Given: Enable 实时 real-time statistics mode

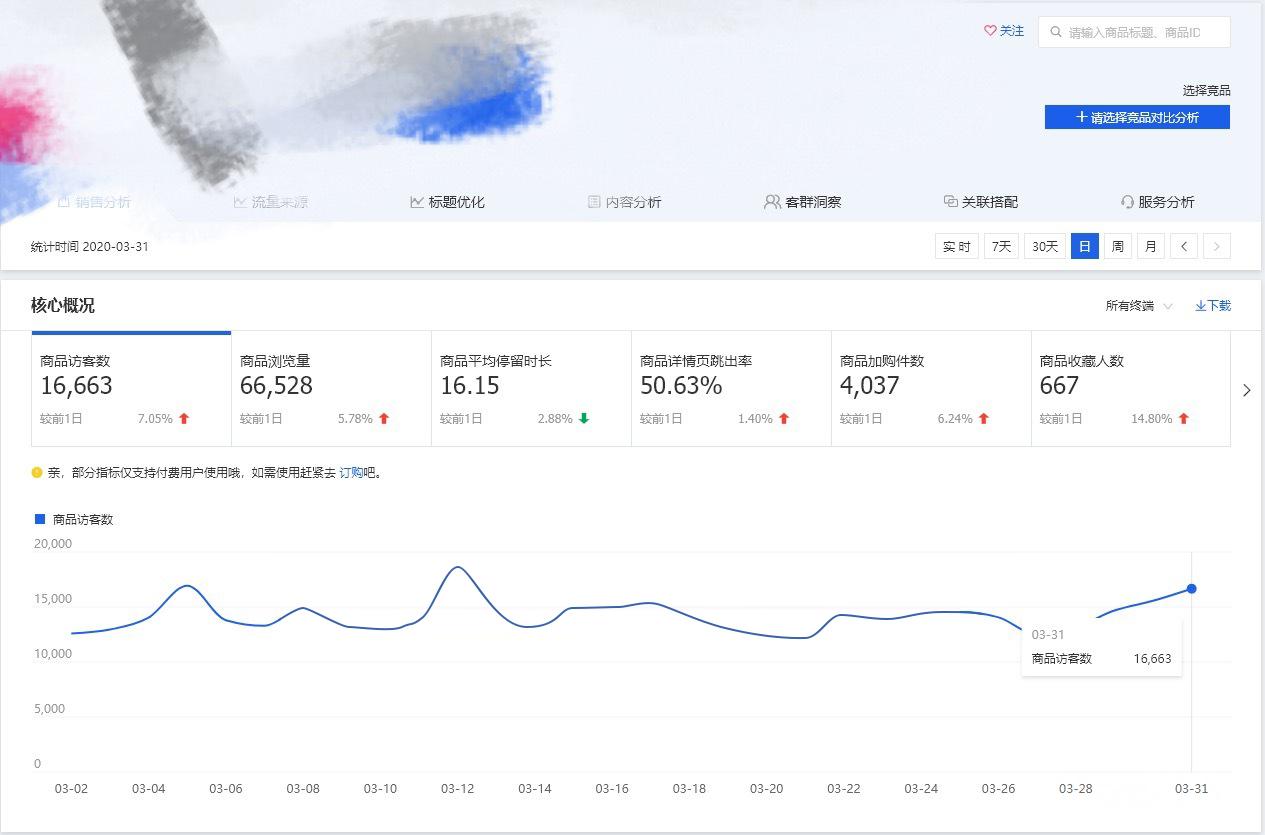Looking at the screenshot, I should coord(956,245).
